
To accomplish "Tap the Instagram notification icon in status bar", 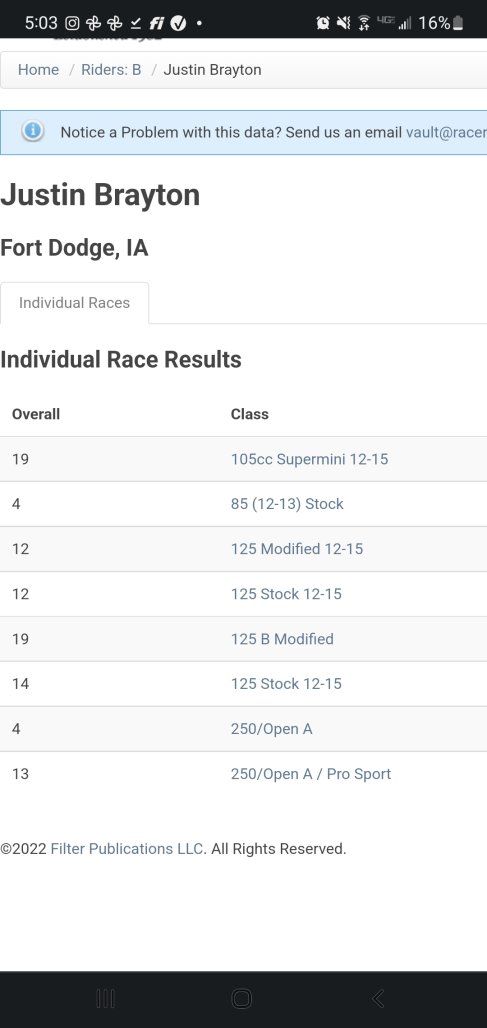I will coord(73,24).
